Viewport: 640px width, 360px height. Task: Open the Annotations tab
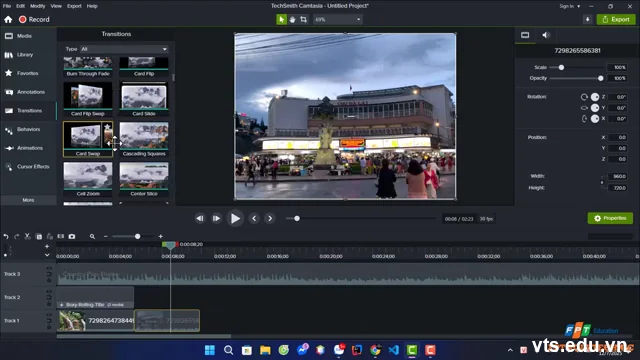click(x=28, y=92)
